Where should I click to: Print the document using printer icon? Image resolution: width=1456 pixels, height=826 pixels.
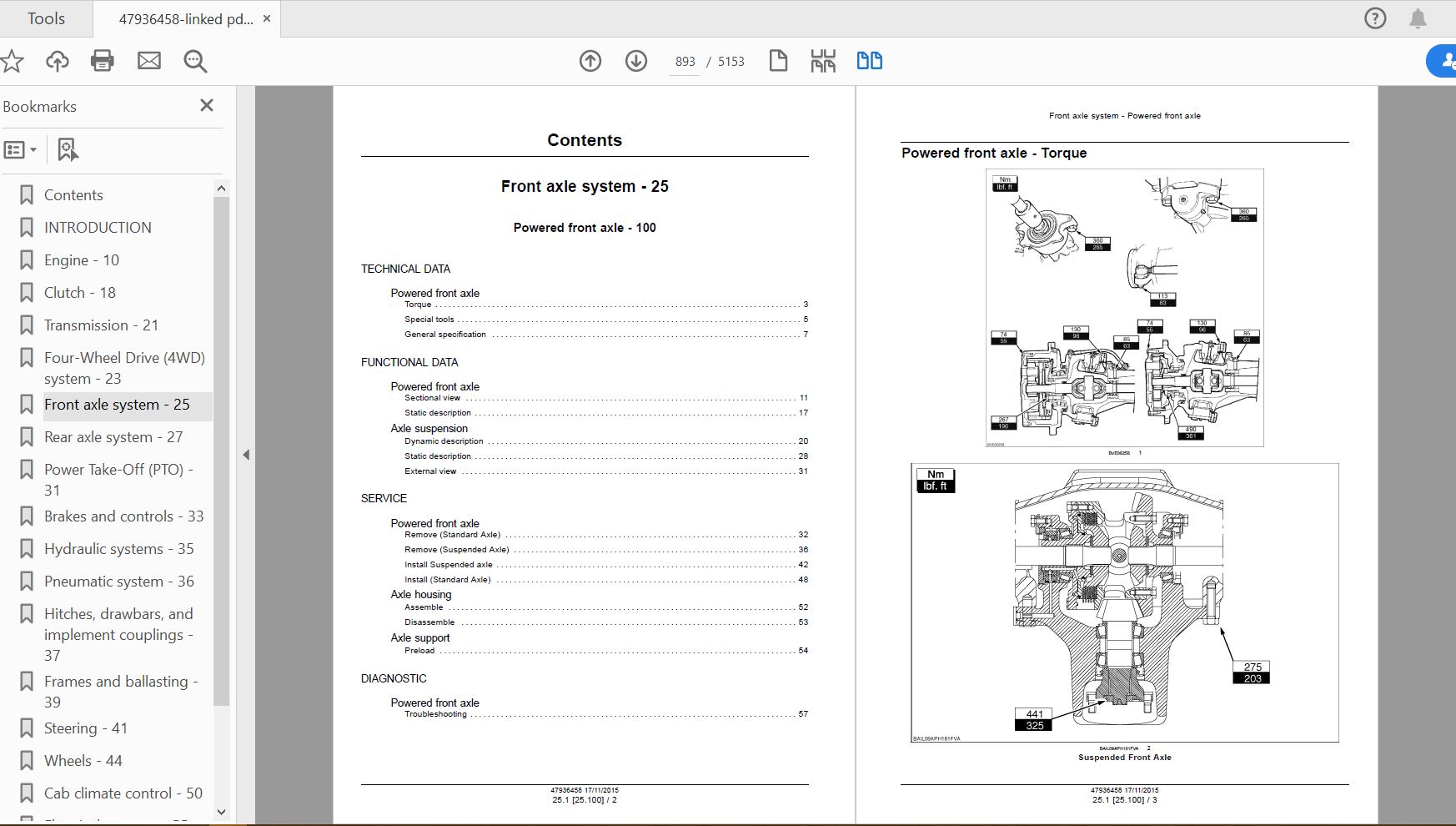coord(103,61)
